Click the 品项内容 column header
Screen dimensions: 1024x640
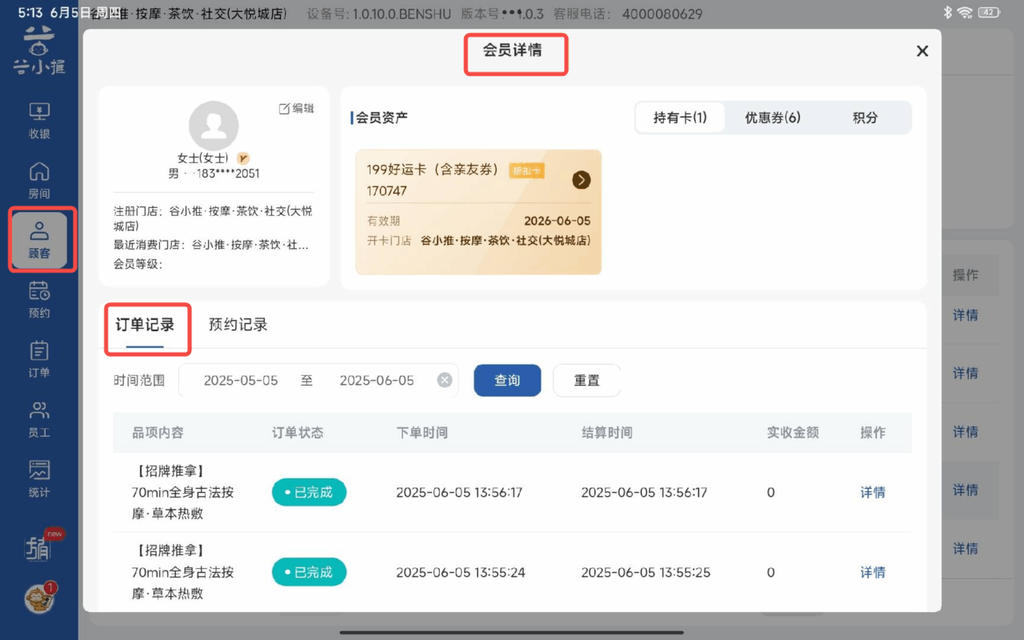point(158,432)
